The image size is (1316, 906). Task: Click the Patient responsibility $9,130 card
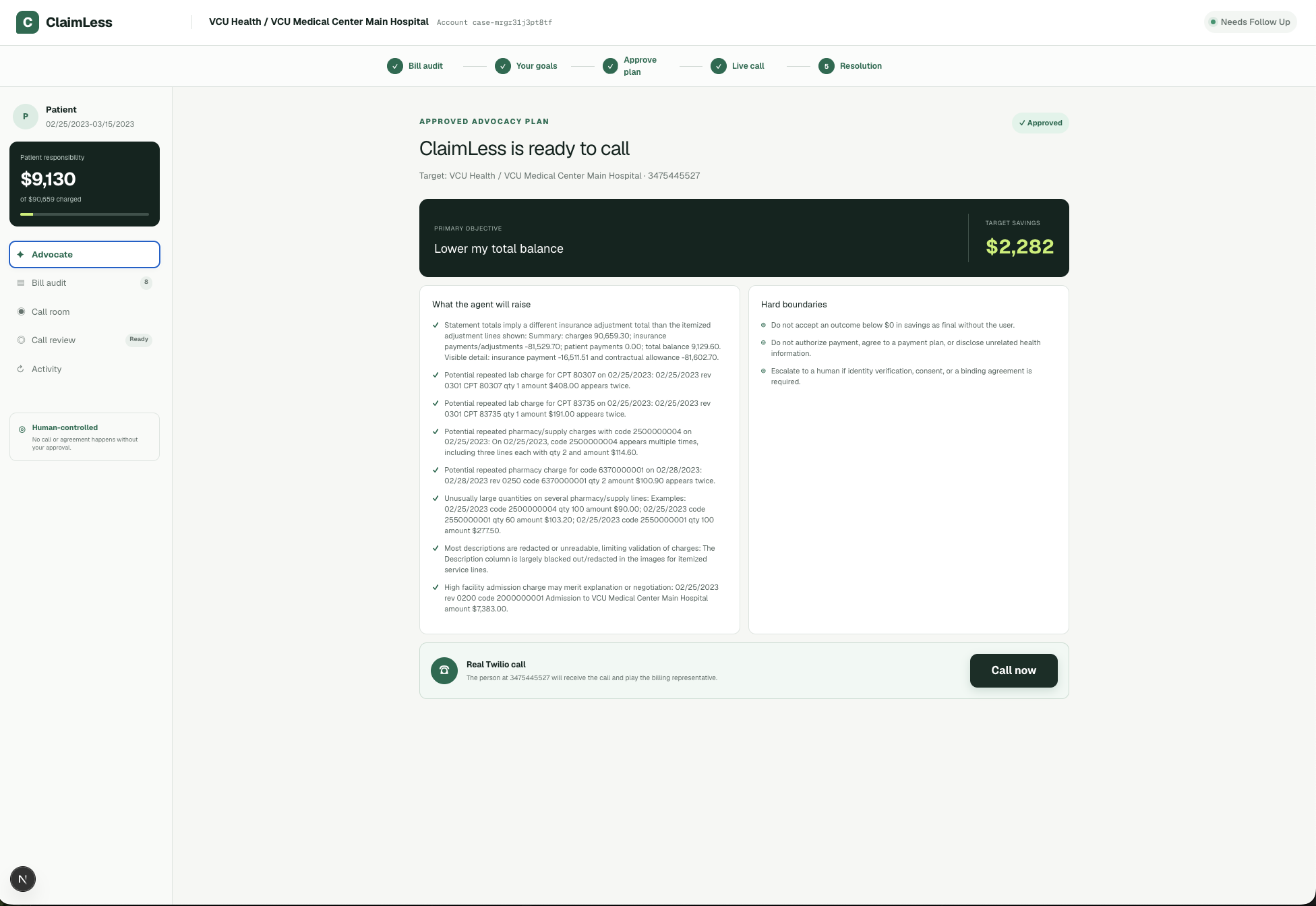[84, 184]
